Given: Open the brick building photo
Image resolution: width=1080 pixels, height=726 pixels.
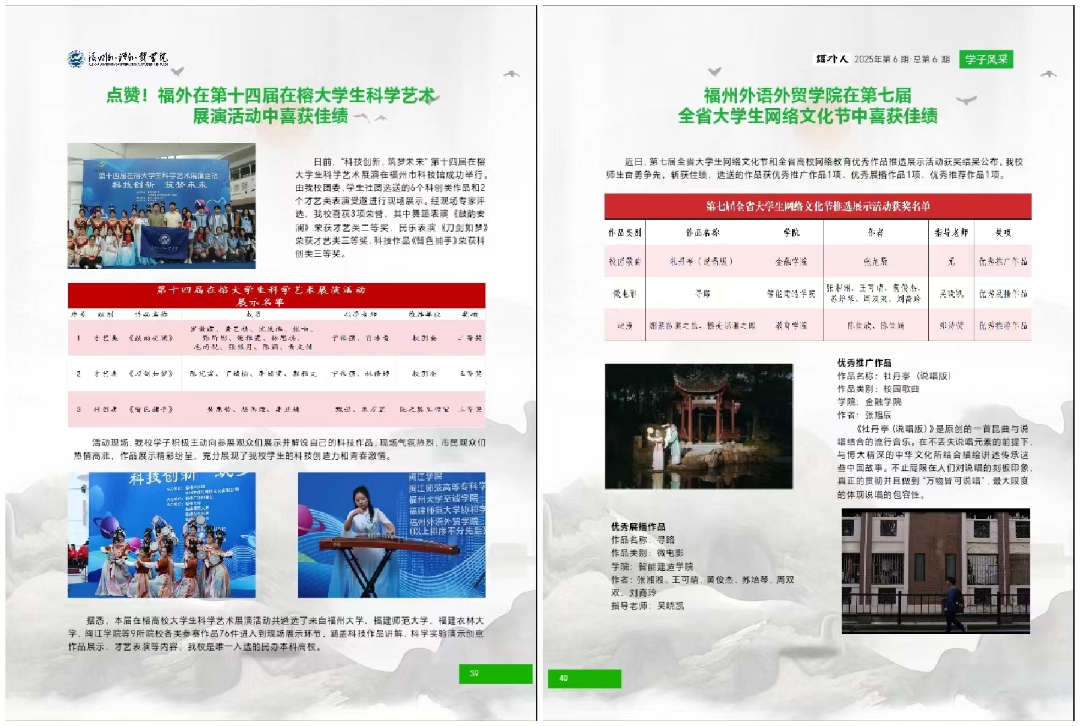Looking at the screenshot, I should click(x=920, y=571).
